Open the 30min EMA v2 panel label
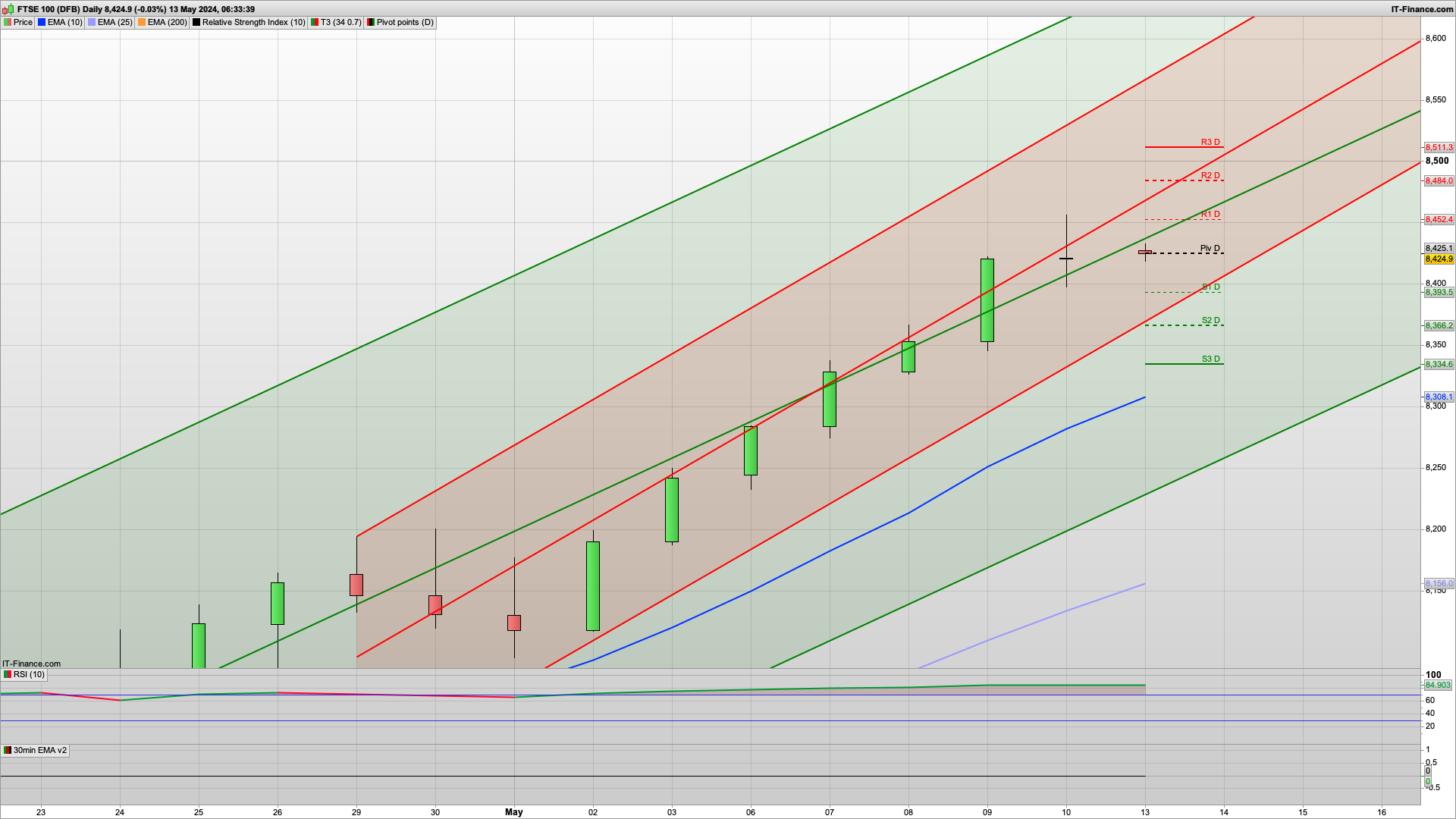This screenshot has height=819, width=1456. (39, 751)
